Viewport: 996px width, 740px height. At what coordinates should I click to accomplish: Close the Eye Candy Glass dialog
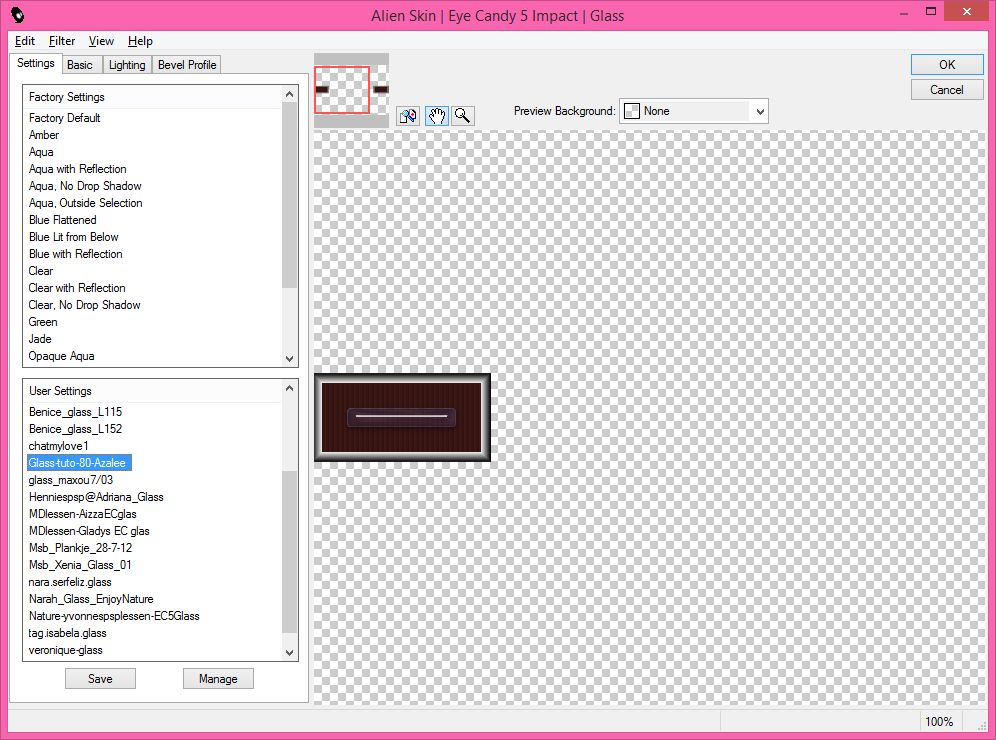pos(967,11)
